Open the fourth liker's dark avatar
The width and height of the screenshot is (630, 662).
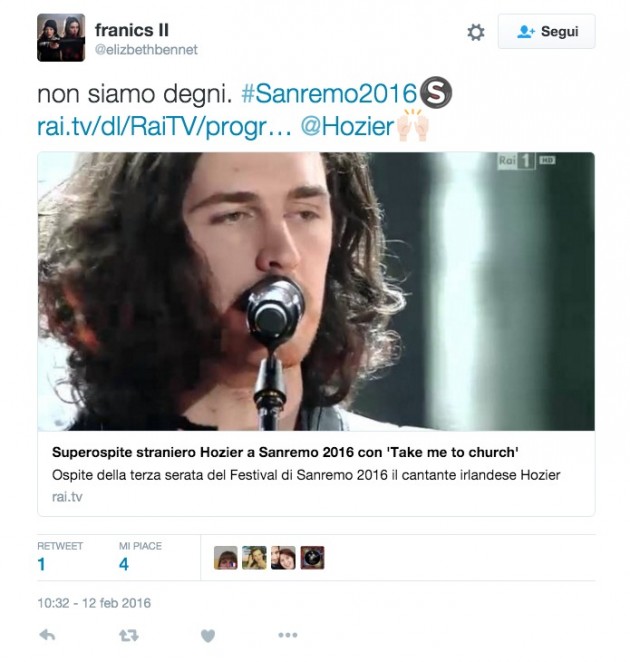[312, 557]
